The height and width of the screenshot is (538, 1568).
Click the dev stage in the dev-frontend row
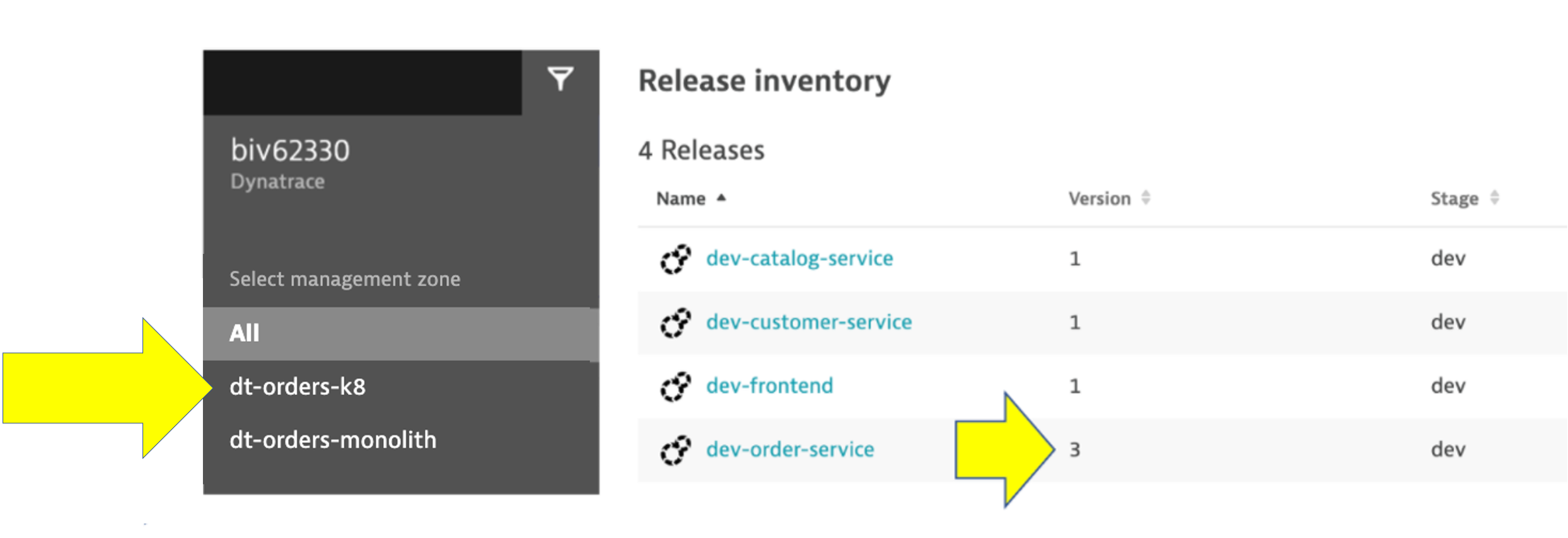[1448, 386]
